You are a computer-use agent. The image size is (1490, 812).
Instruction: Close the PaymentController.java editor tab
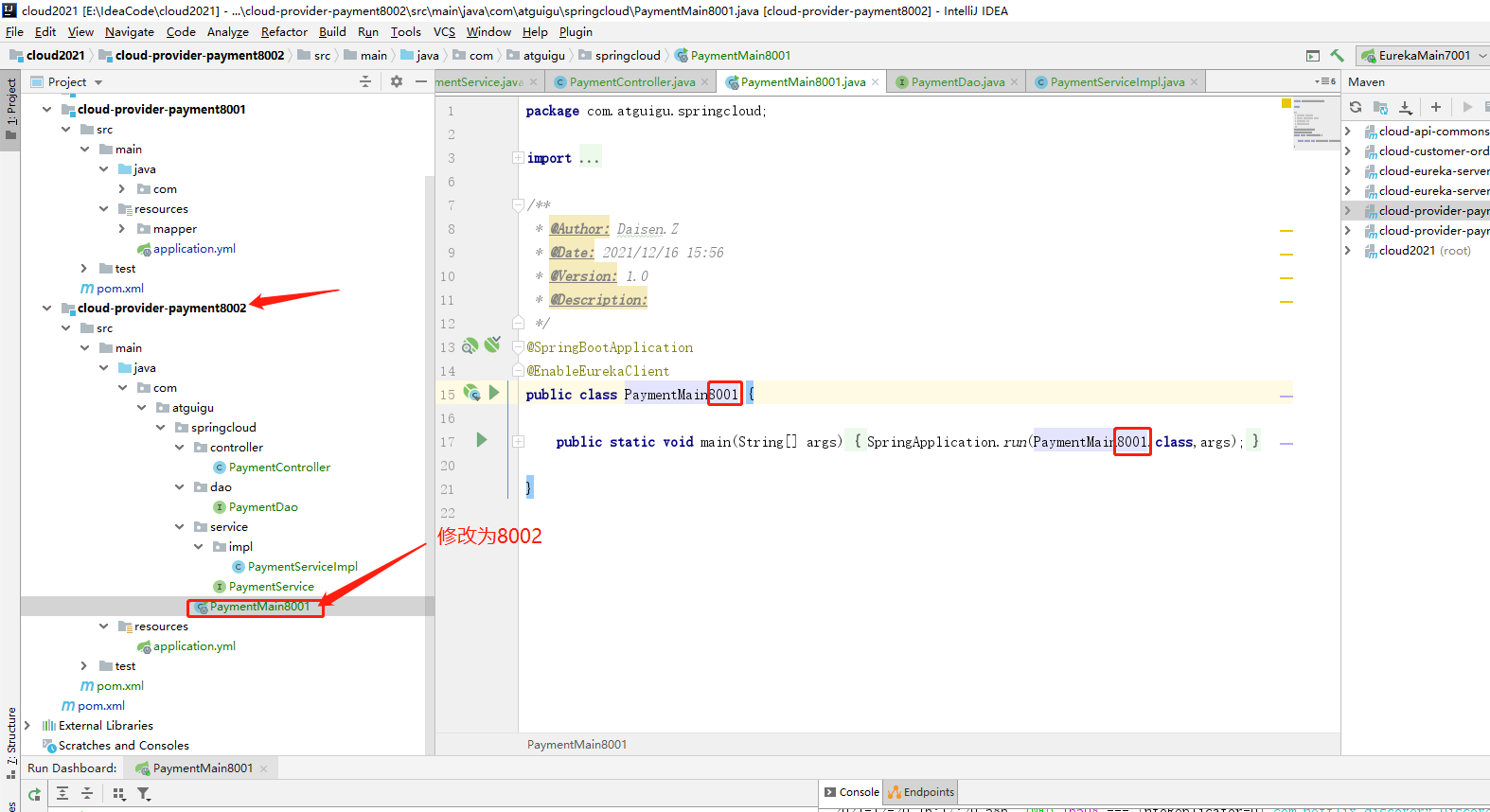click(704, 82)
